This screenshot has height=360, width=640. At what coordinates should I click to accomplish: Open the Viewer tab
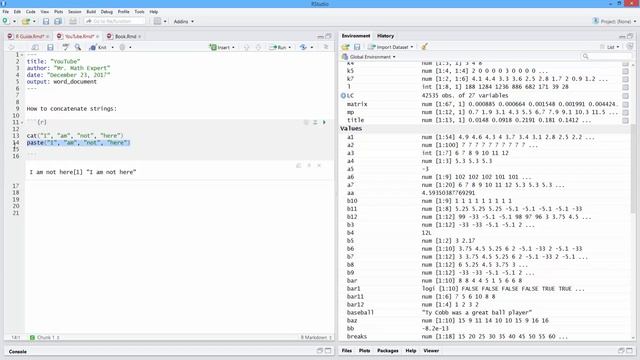tap(431, 351)
